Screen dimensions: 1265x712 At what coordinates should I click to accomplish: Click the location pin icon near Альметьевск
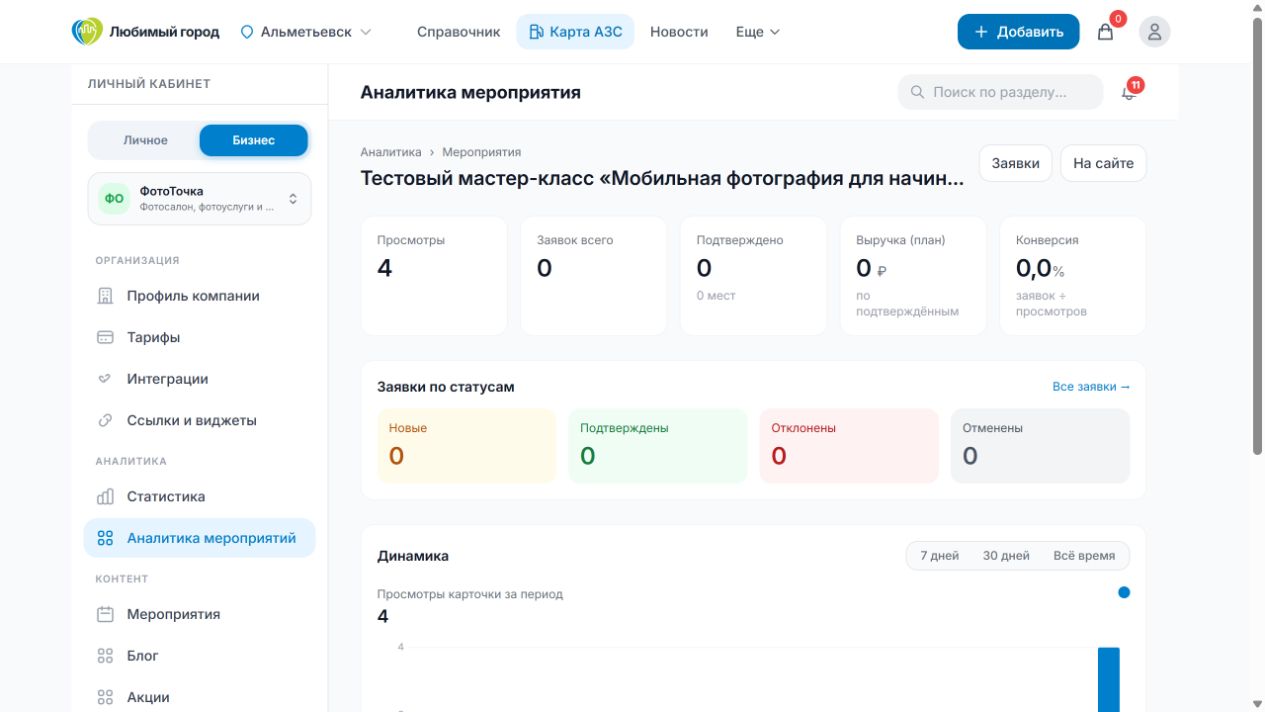point(247,32)
